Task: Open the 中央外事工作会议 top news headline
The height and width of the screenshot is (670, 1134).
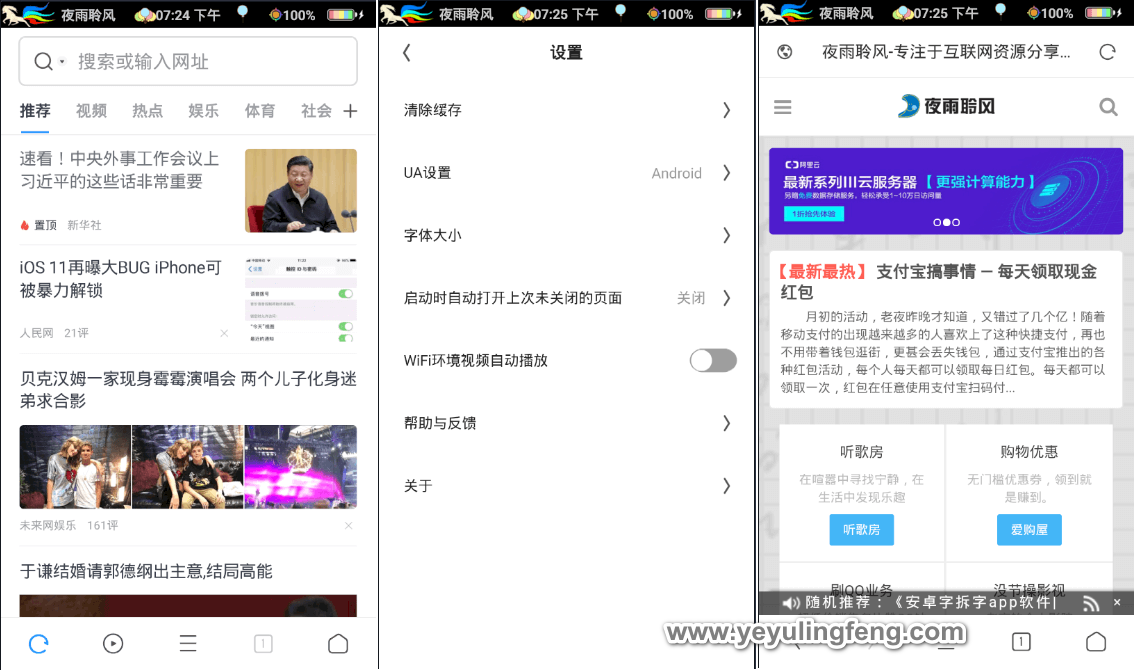Action: click(x=119, y=170)
